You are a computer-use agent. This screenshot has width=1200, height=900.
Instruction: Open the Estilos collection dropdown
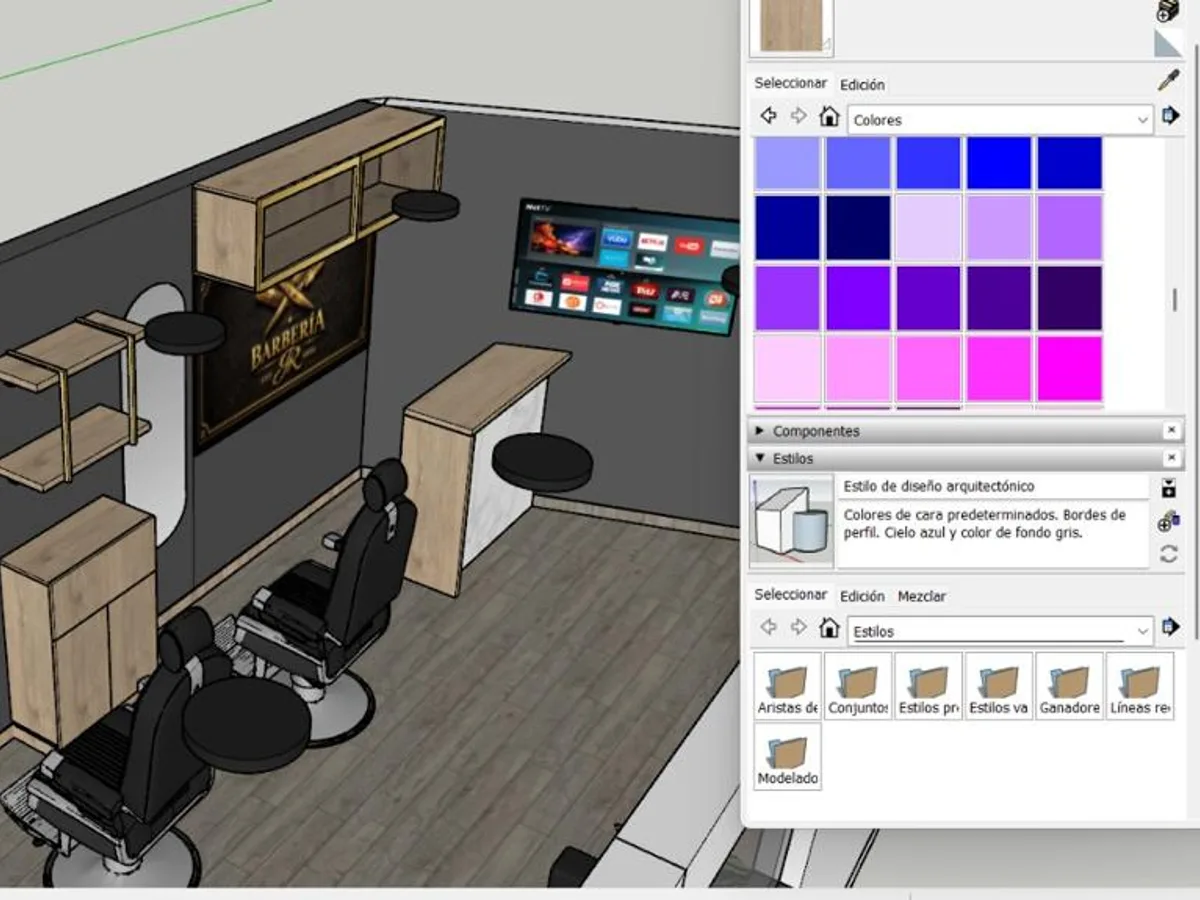point(1001,631)
